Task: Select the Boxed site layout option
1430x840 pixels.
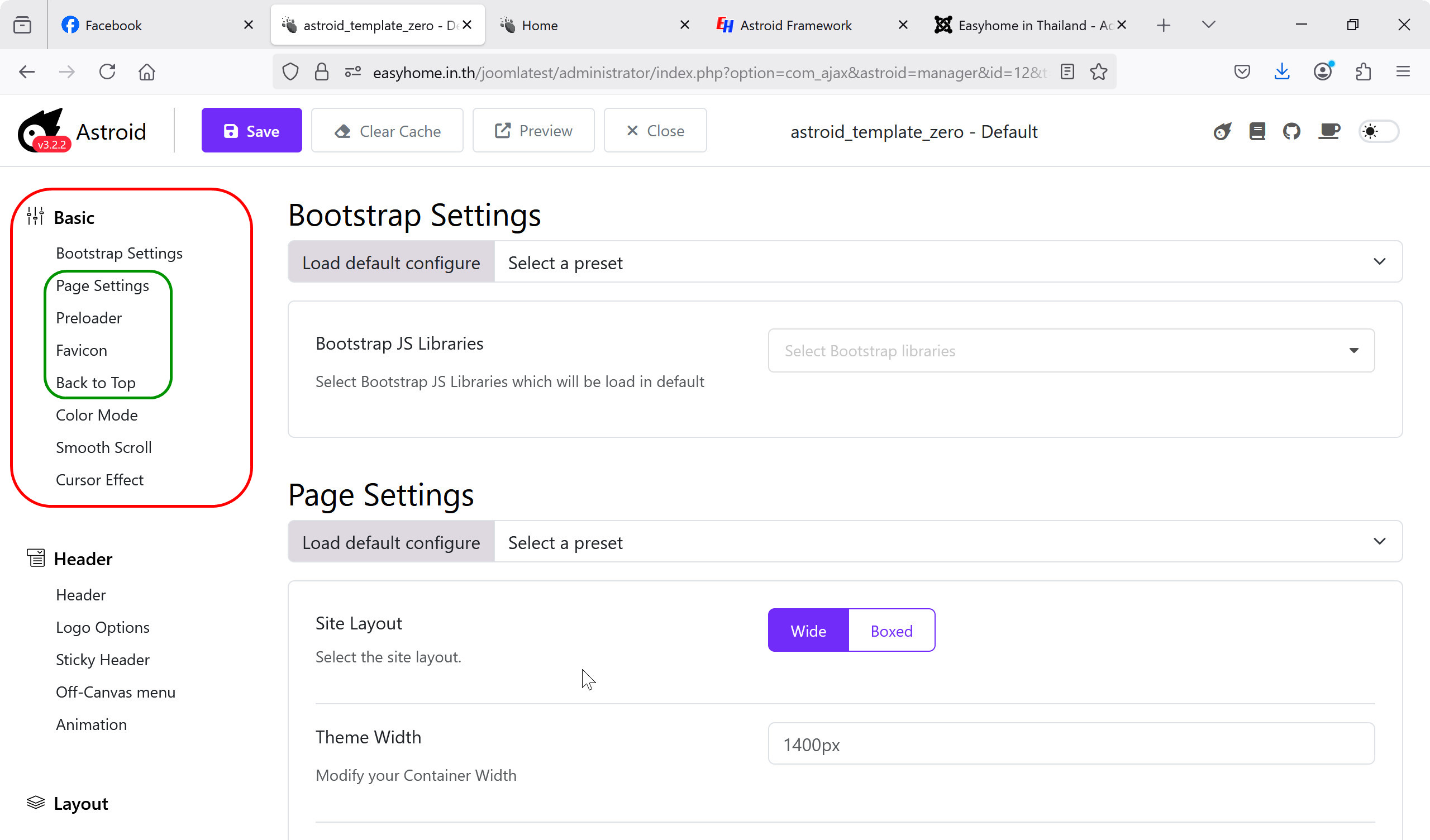Action: tap(891, 630)
